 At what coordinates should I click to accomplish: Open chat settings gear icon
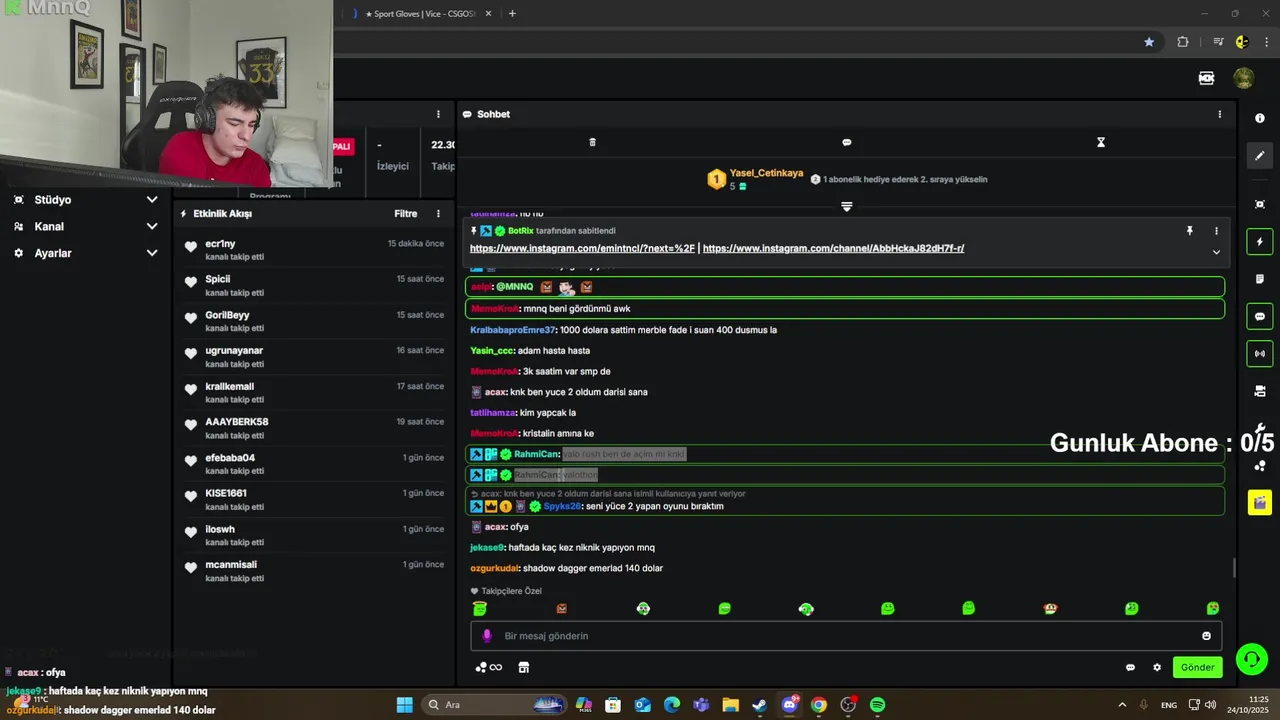[1157, 667]
